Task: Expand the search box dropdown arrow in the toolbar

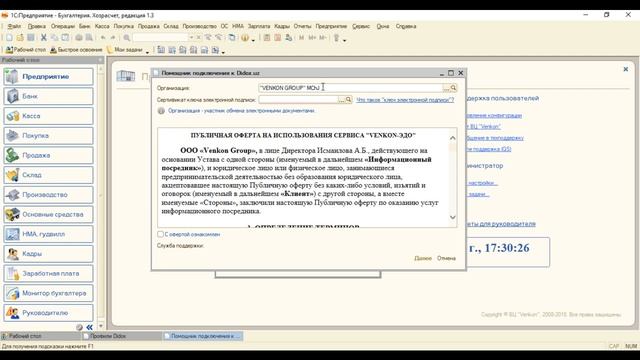Action: pyautogui.click(x=191, y=38)
